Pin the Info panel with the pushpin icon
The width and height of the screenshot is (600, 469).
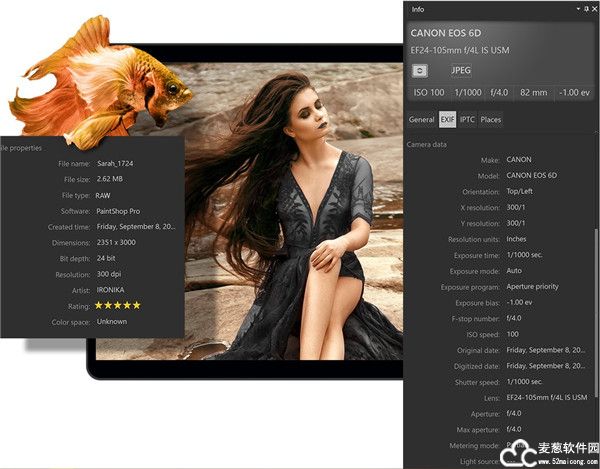[585, 9]
